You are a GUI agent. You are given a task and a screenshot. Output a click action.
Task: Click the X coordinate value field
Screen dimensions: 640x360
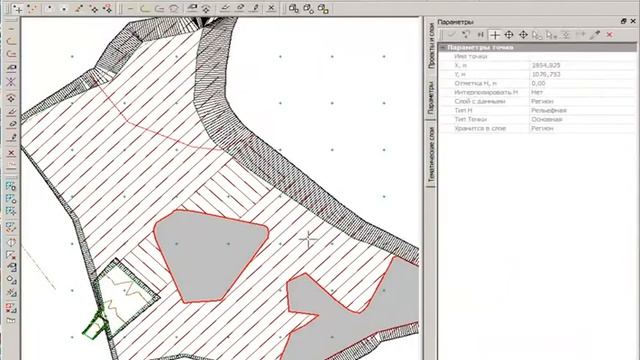coord(583,65)
